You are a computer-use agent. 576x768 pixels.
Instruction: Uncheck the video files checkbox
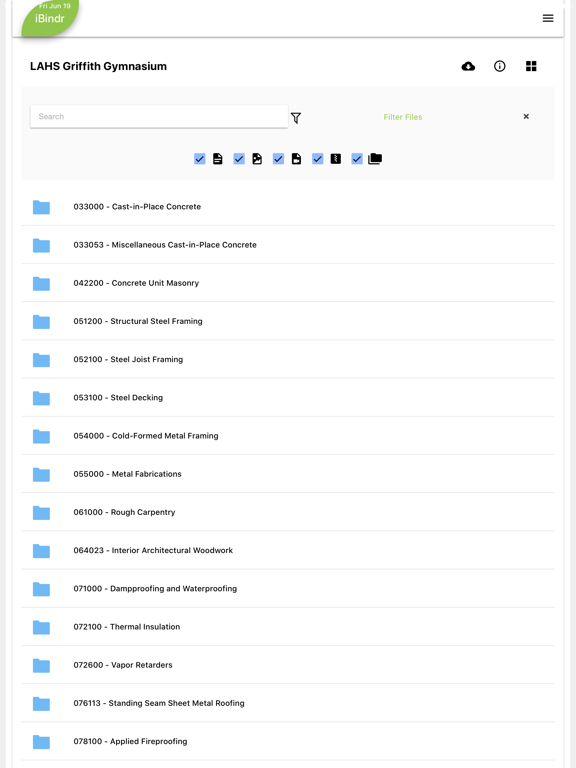coord(278,159)
